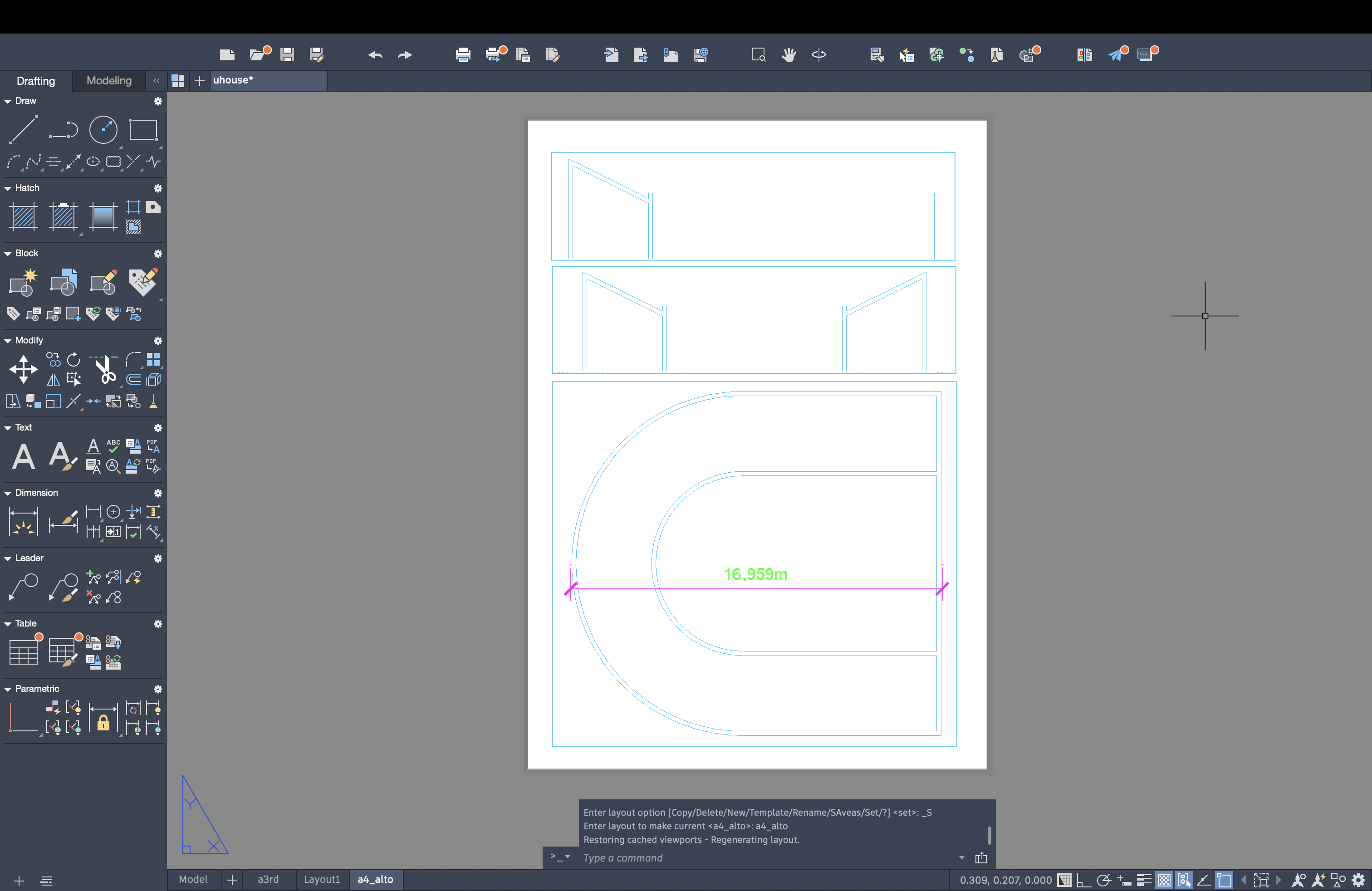Screen dimensions: 1372x891
Task: Select the Line draw tool
Action: pos(23,129)
